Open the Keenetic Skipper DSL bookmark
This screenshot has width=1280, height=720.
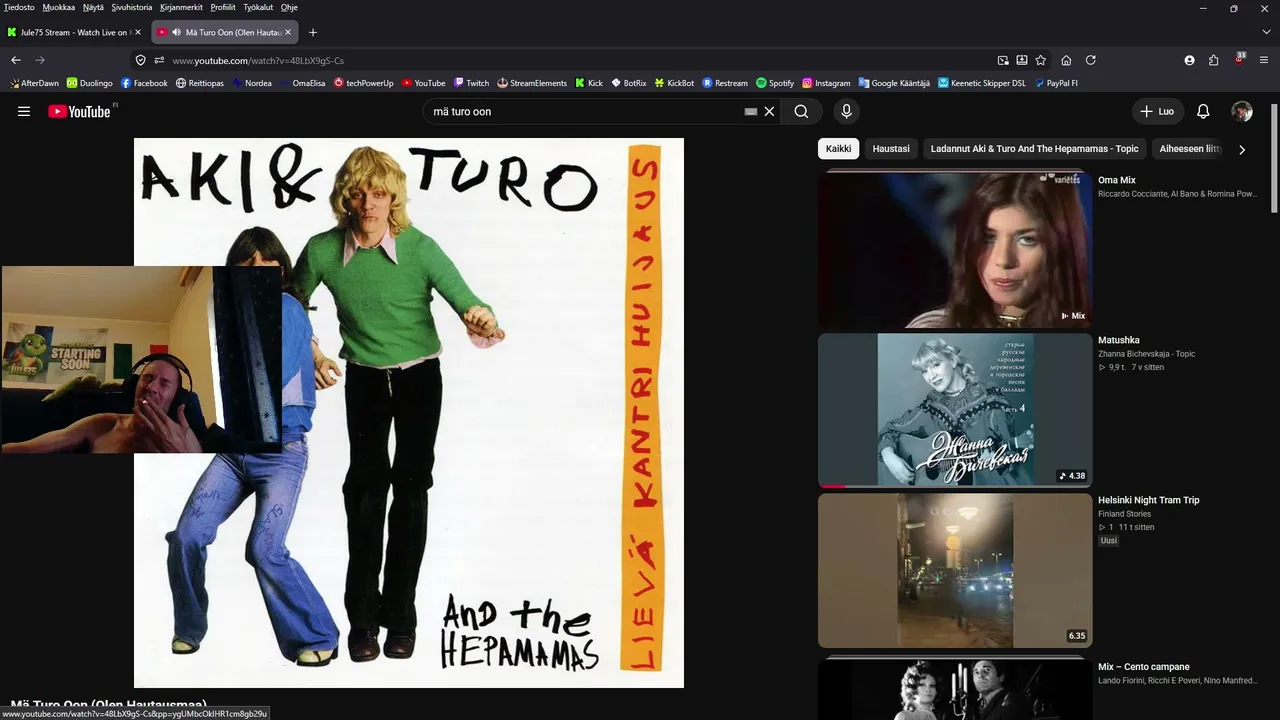point(982,83)
